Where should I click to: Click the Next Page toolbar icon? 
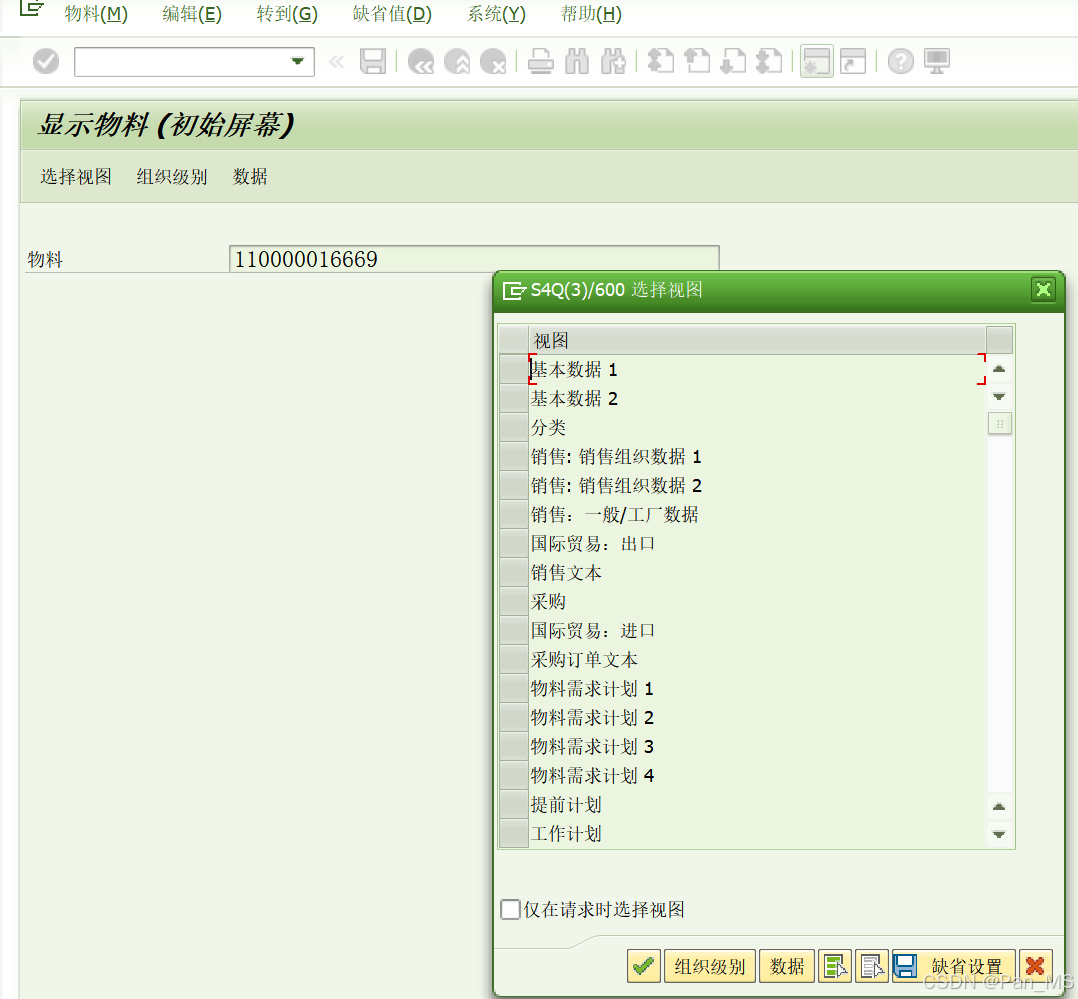pyautogui.click(x=733, y=62)
